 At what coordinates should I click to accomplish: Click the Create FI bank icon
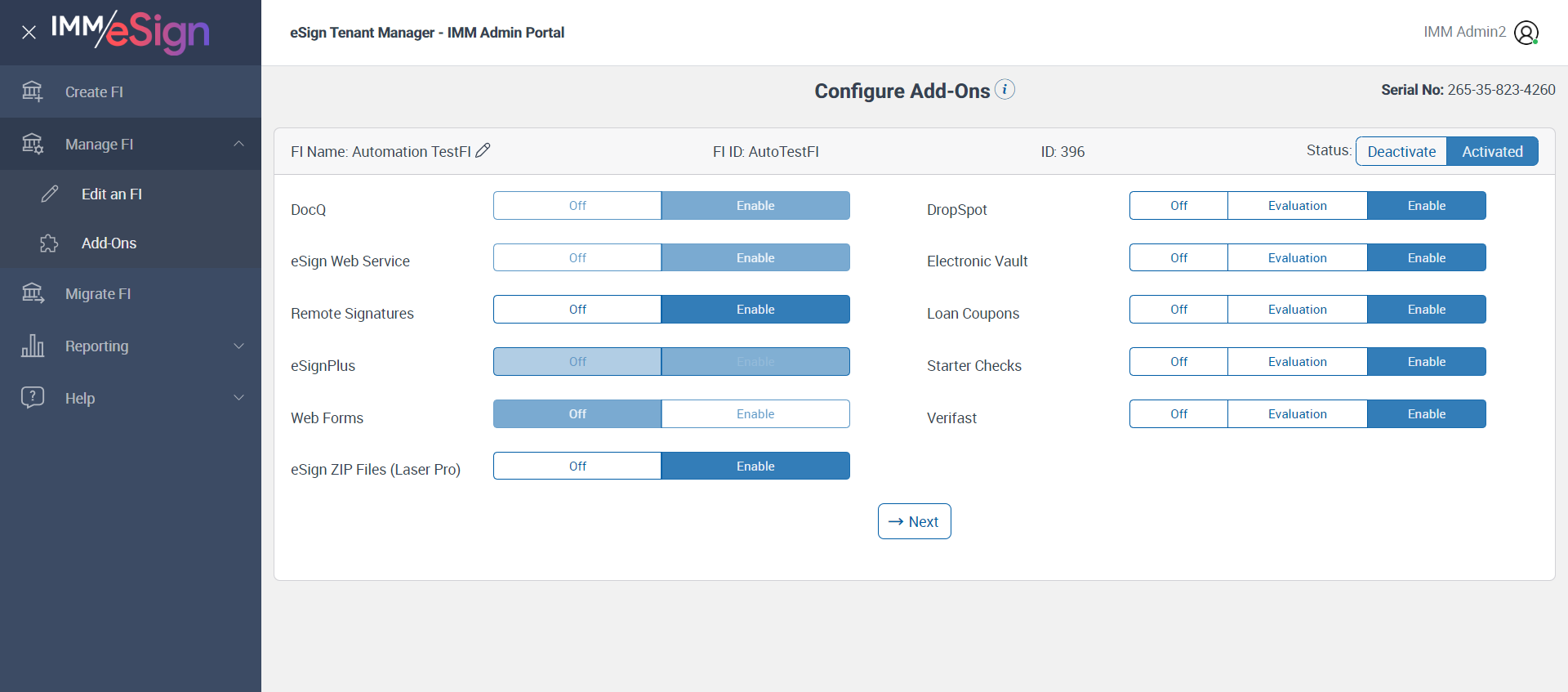(33, 92)
